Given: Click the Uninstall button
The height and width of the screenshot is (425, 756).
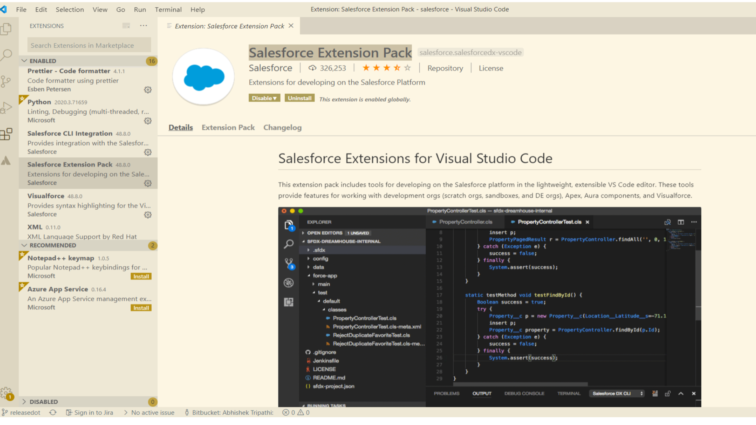Looking at the screenshot, I should pyautogui.click(x=299, y=98).
